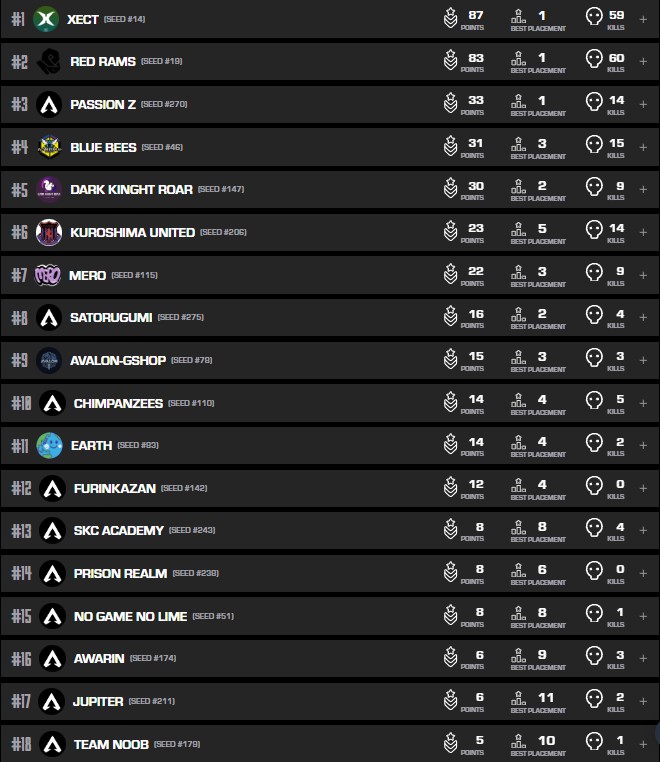Expand the XECT row with plus
660x762 pixels.
point(643,19)
